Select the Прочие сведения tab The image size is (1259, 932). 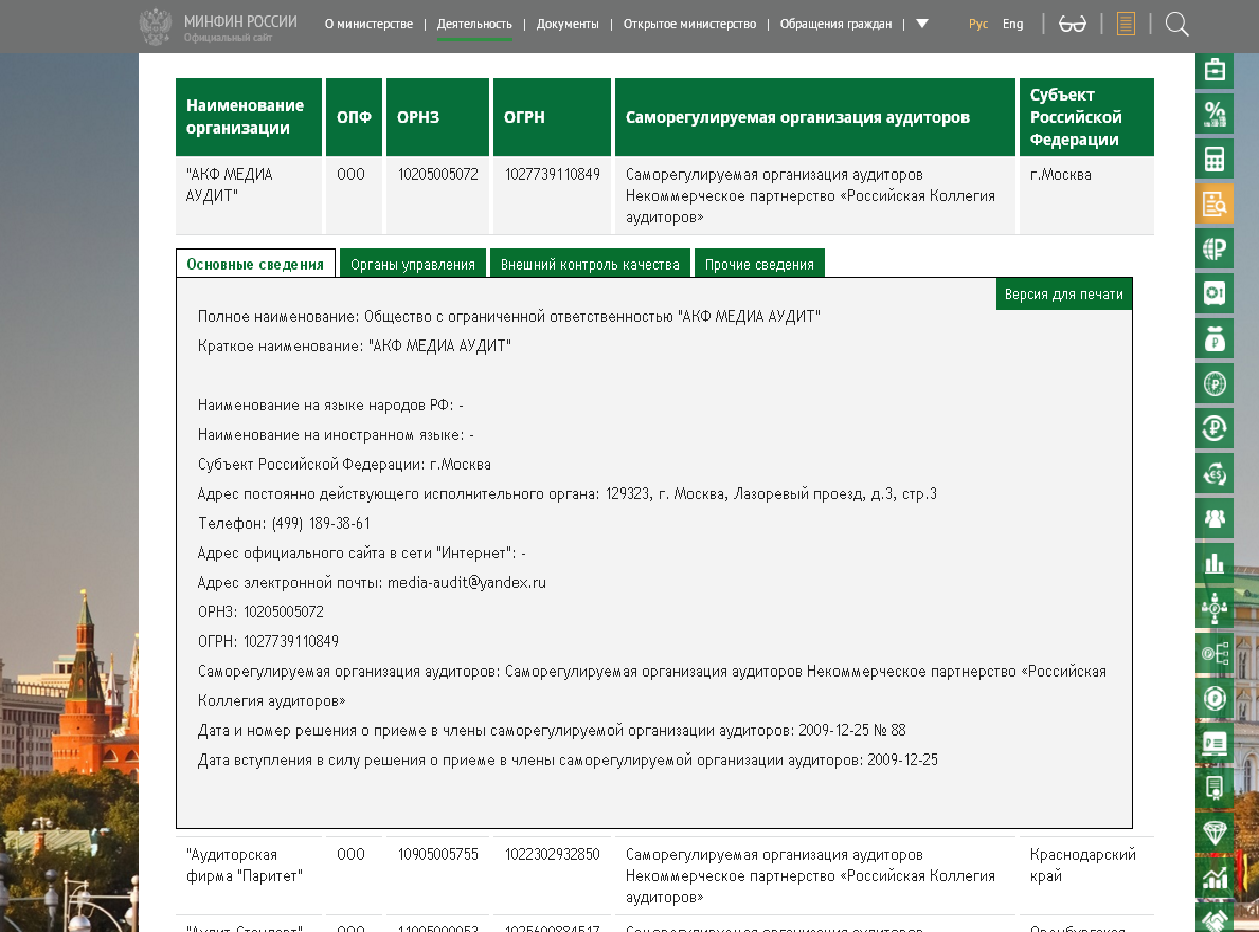759,264
